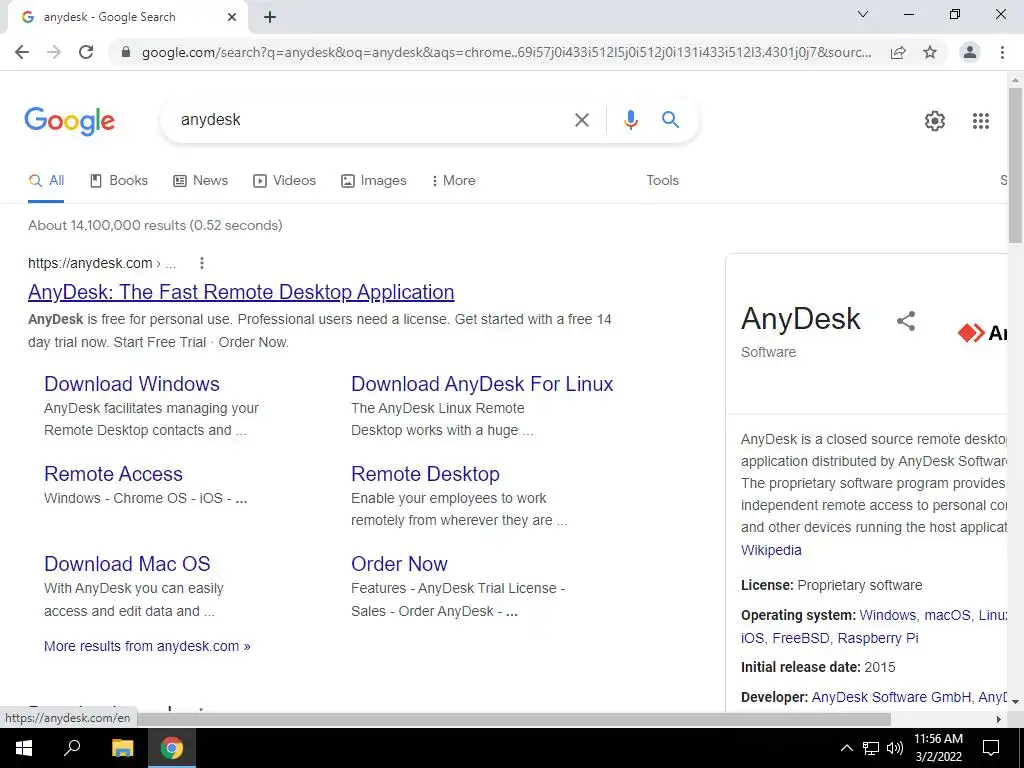
Task: Open the Chrome profile avatar
Action: click(970, 52)
